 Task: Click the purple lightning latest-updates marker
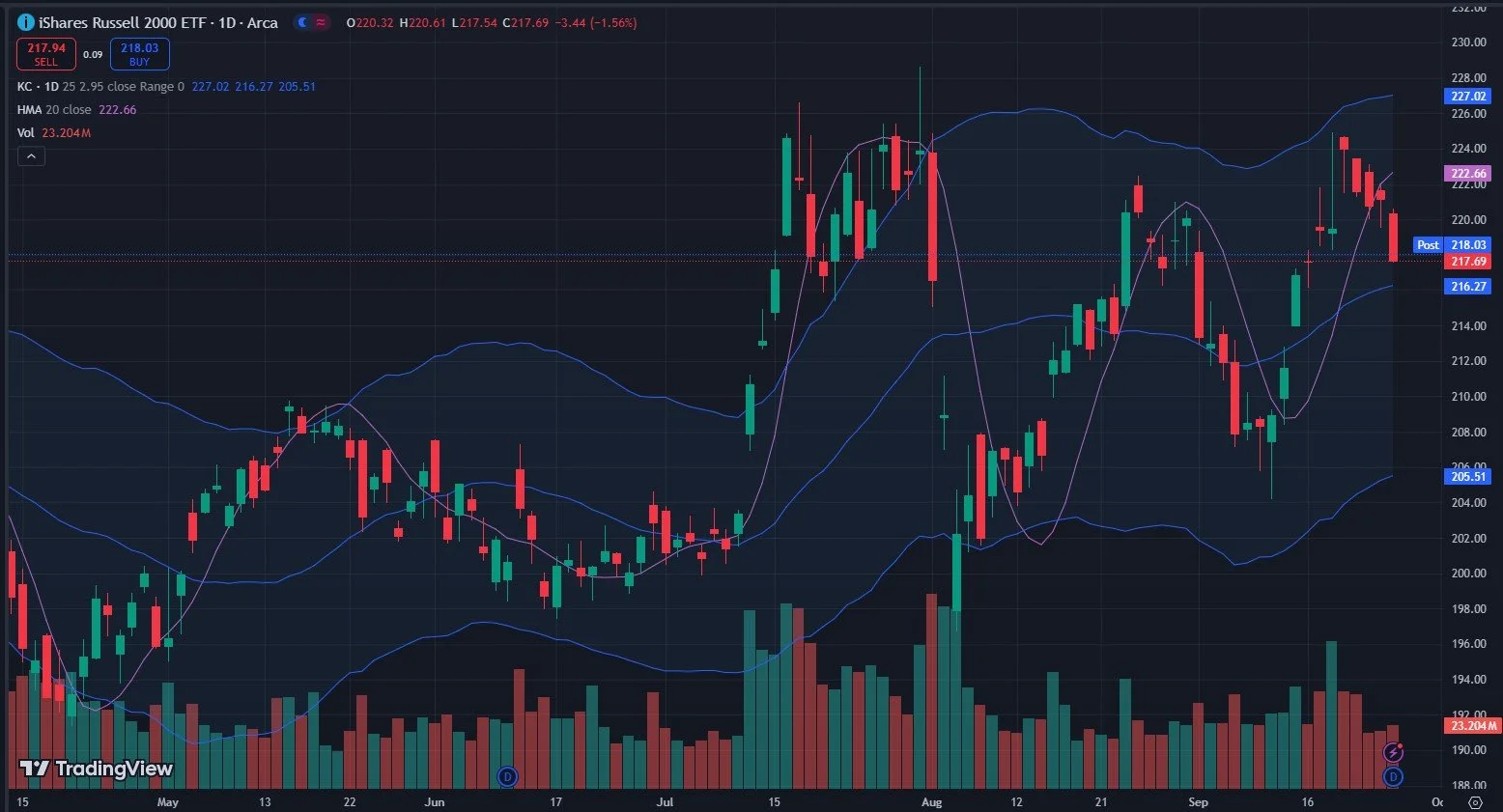1393,752
